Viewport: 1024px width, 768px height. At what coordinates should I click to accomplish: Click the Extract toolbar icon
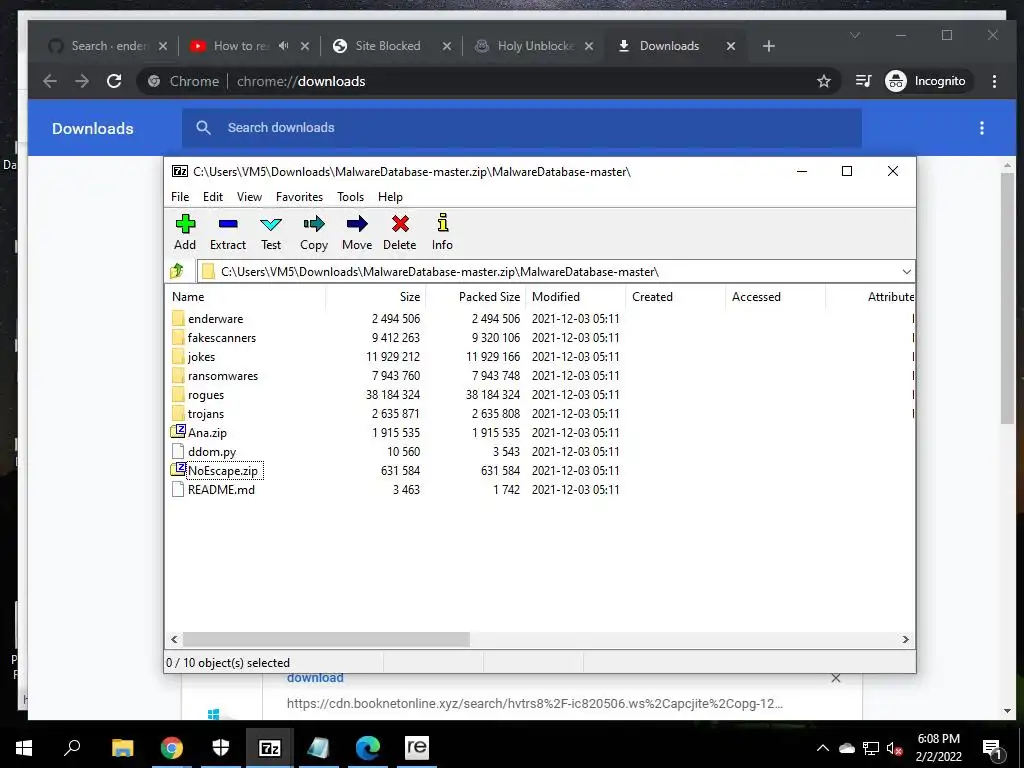pyautogui.click(x=228, y=232)
